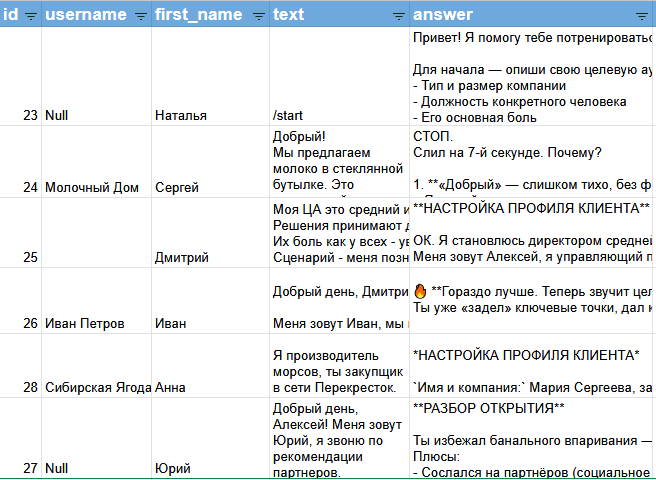Open the username column filter icon
The width and height of the screenshot is (656, 480).
139,15
